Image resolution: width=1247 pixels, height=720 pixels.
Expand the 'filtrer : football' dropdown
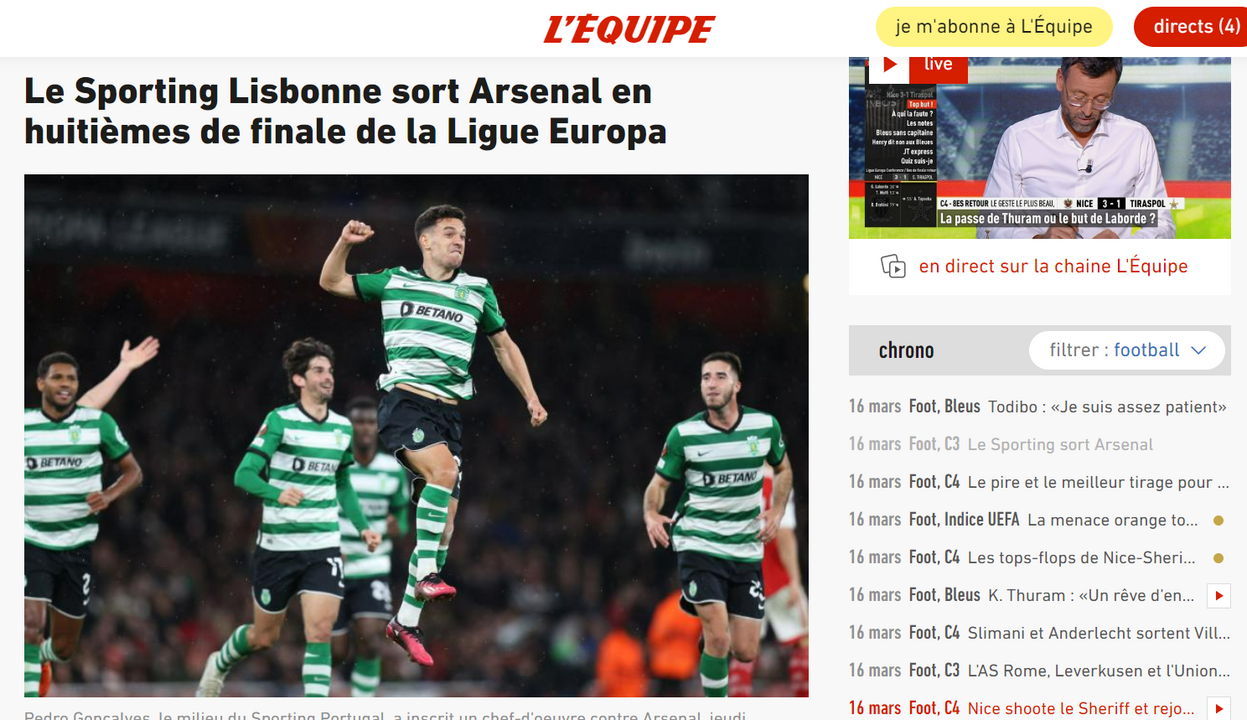point(1127,350)
